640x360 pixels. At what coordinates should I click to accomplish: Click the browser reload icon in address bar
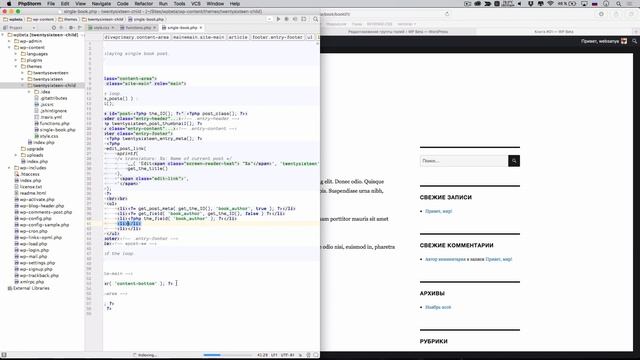click(x=447, y=14)
